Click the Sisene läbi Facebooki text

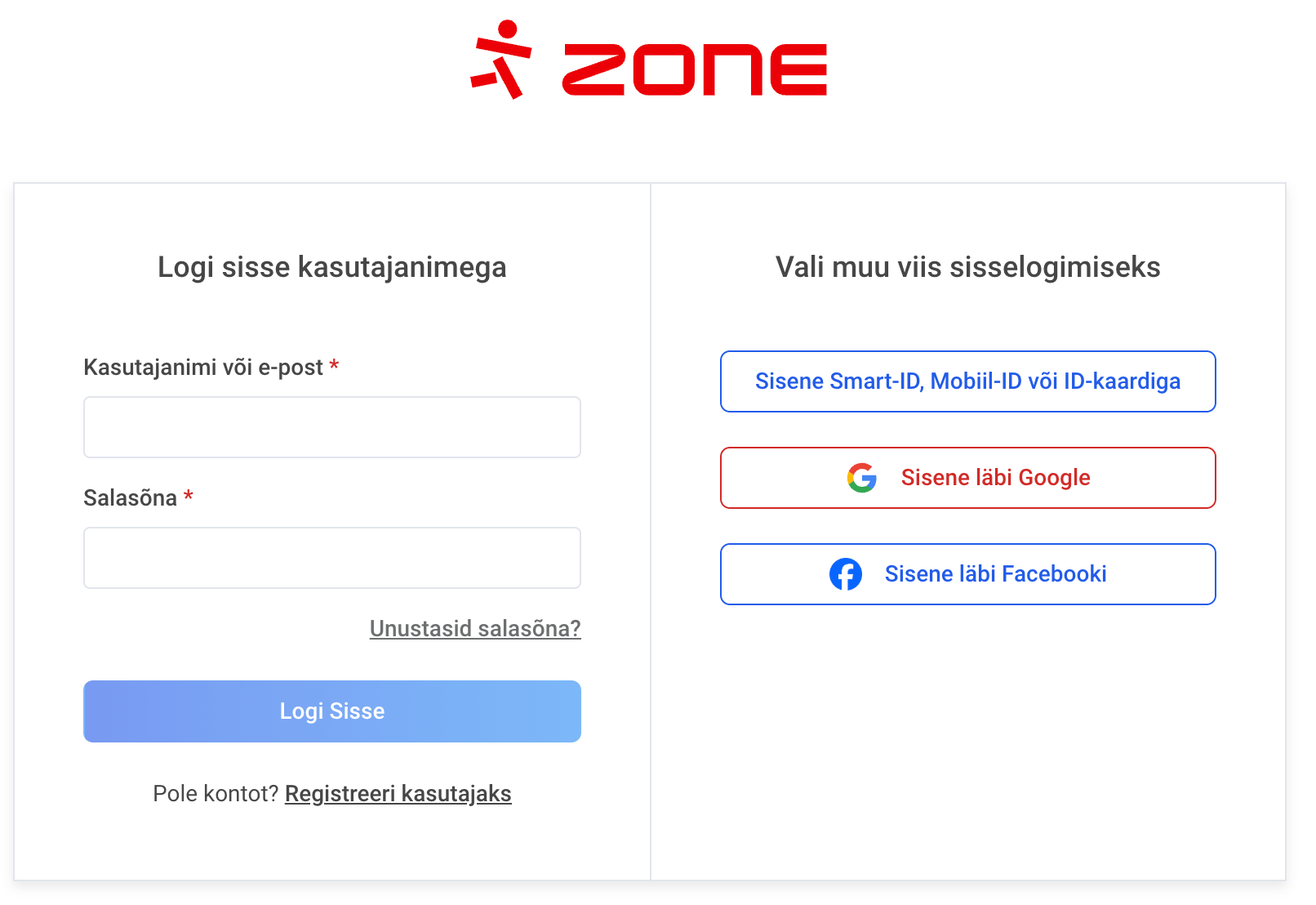coord(995,574)
